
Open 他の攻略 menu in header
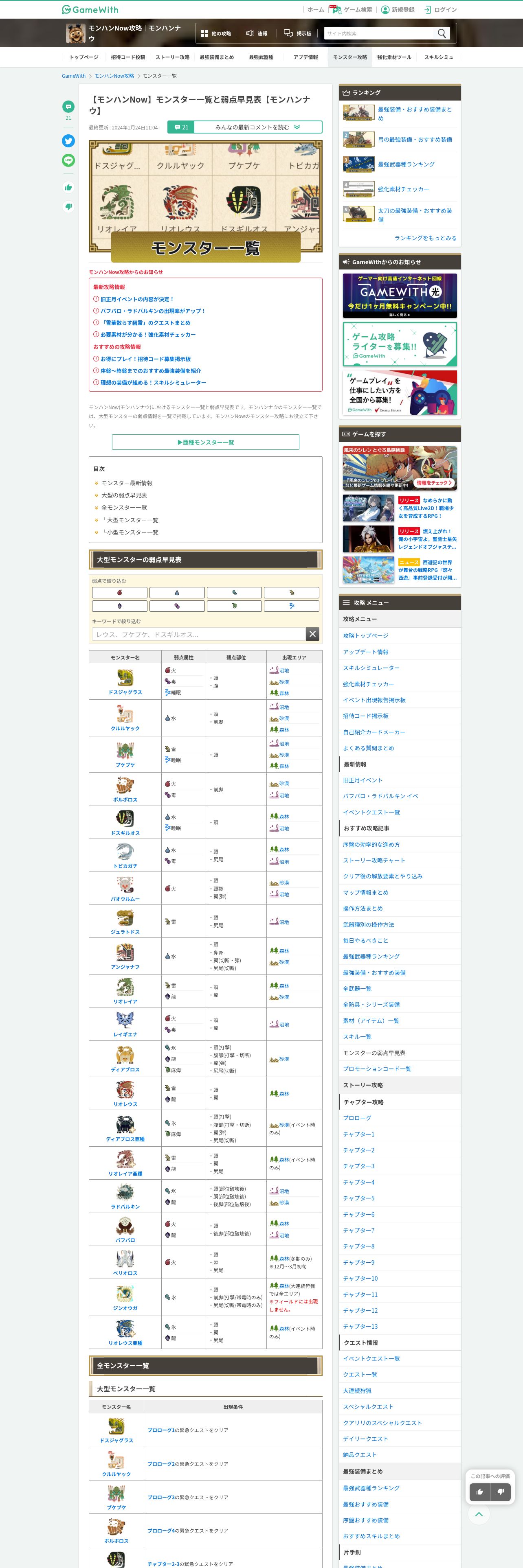click(x=216, y=33)
